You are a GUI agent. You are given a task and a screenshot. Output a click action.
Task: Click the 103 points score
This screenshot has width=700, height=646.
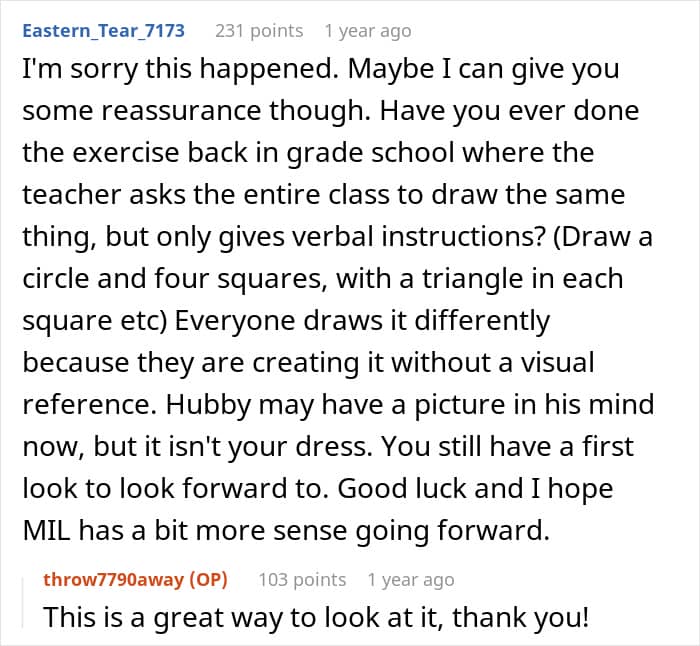click(302, 580)
